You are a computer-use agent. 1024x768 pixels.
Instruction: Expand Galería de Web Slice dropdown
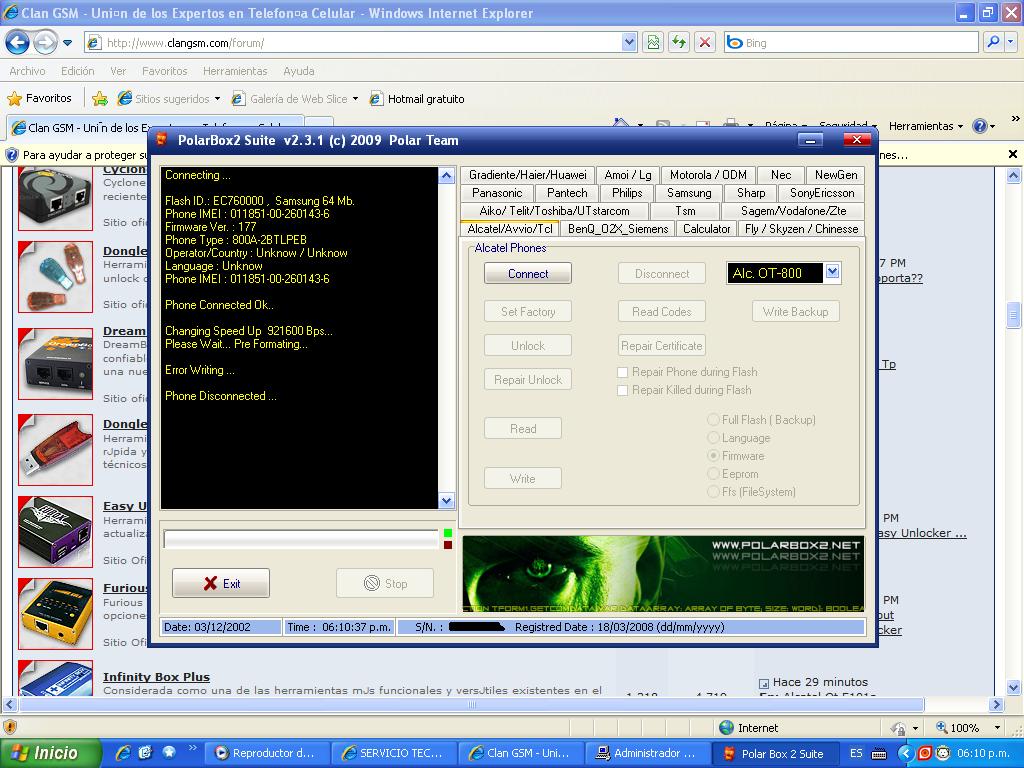(355, 99)
